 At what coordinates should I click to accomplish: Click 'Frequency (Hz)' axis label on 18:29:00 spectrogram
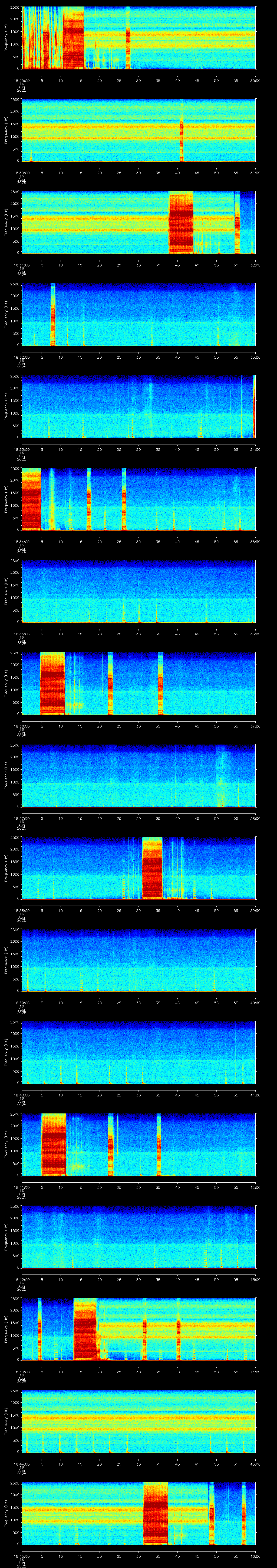point(6,38)
